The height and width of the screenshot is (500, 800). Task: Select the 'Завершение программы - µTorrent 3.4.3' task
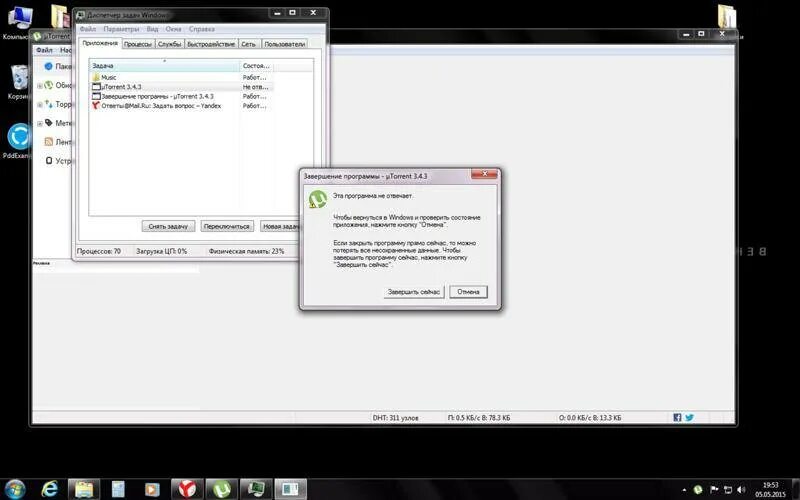181,96
